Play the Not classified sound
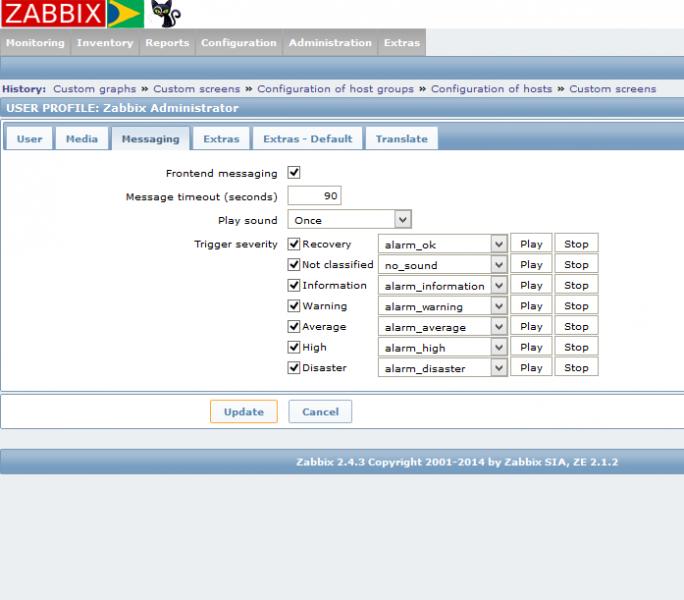 (531, 264)
